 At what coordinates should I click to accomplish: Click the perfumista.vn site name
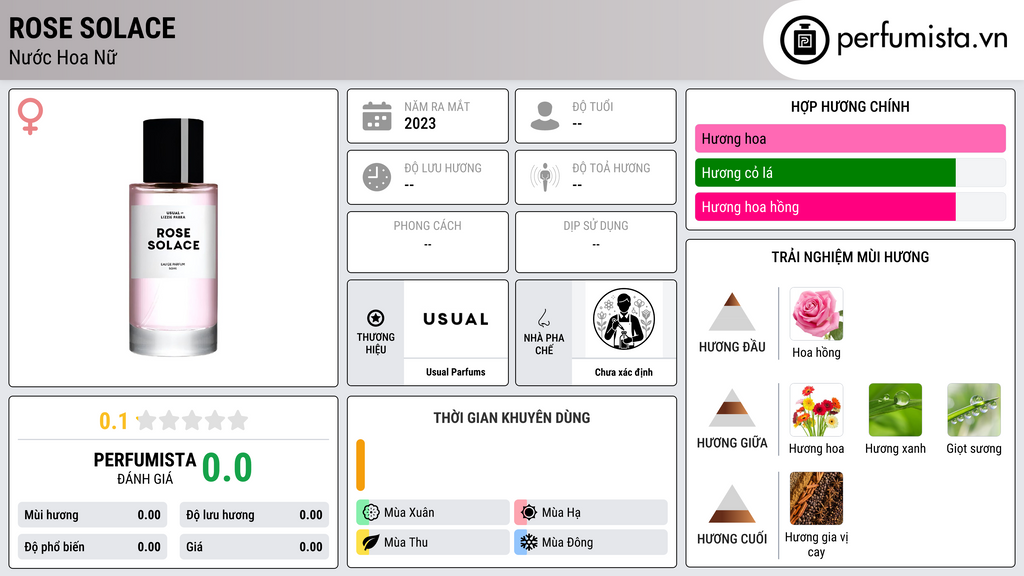click(x=922, y=38)
